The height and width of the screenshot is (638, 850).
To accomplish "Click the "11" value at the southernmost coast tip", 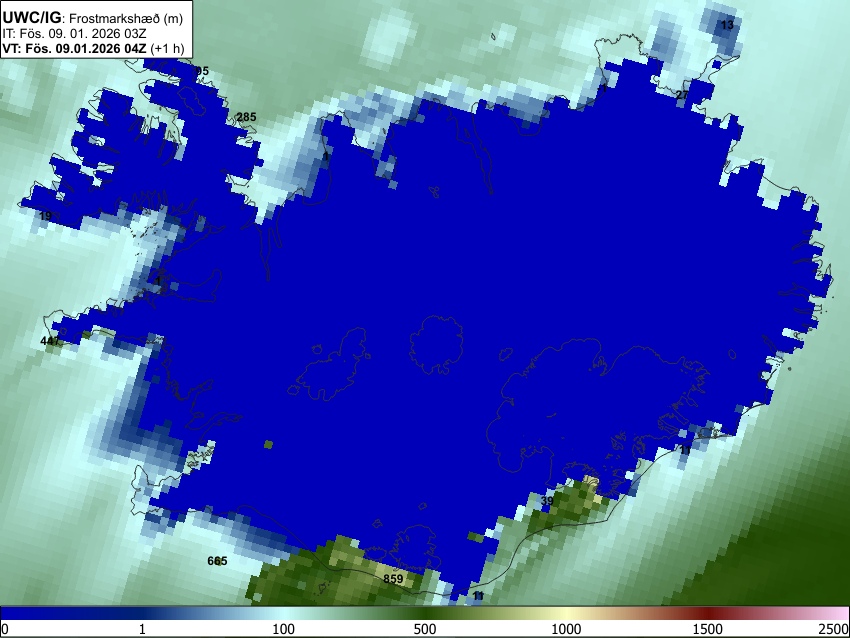I will click(x=478, y=596).
